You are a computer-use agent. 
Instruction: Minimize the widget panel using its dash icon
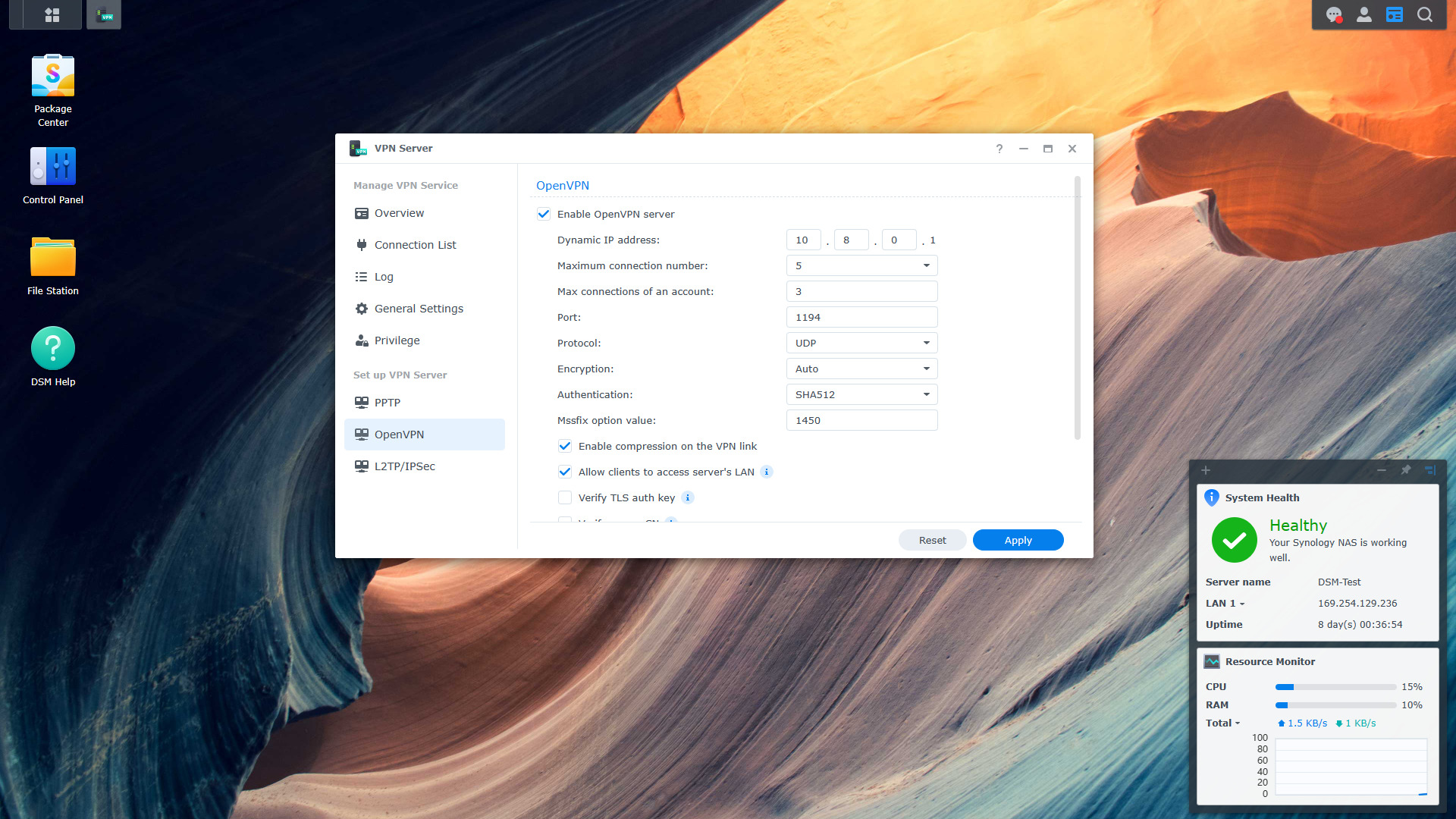pos(1382,470)
